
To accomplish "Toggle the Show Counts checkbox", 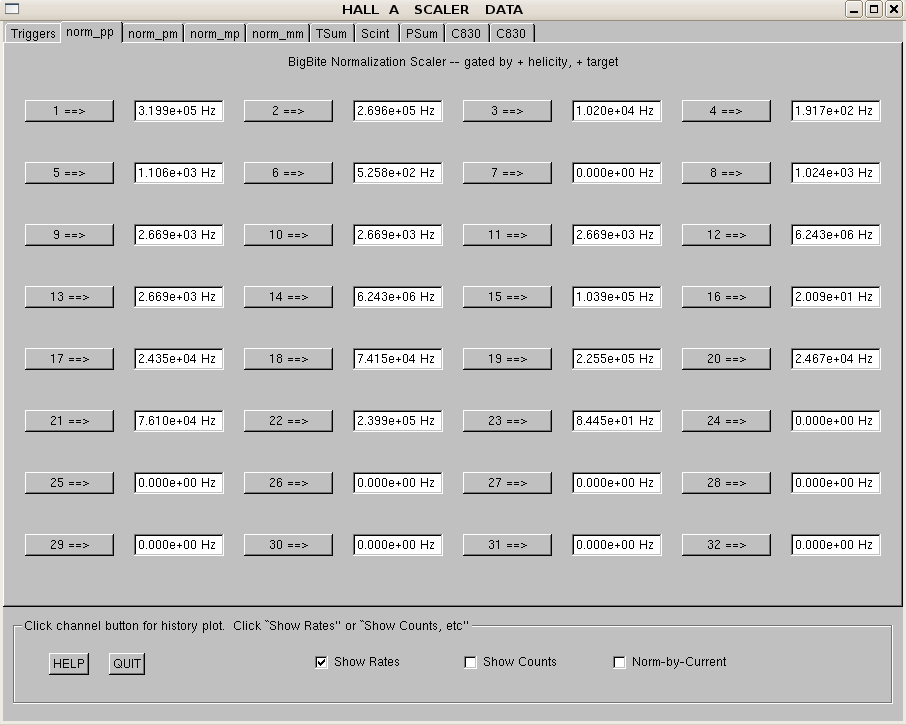I will [470, 662].
